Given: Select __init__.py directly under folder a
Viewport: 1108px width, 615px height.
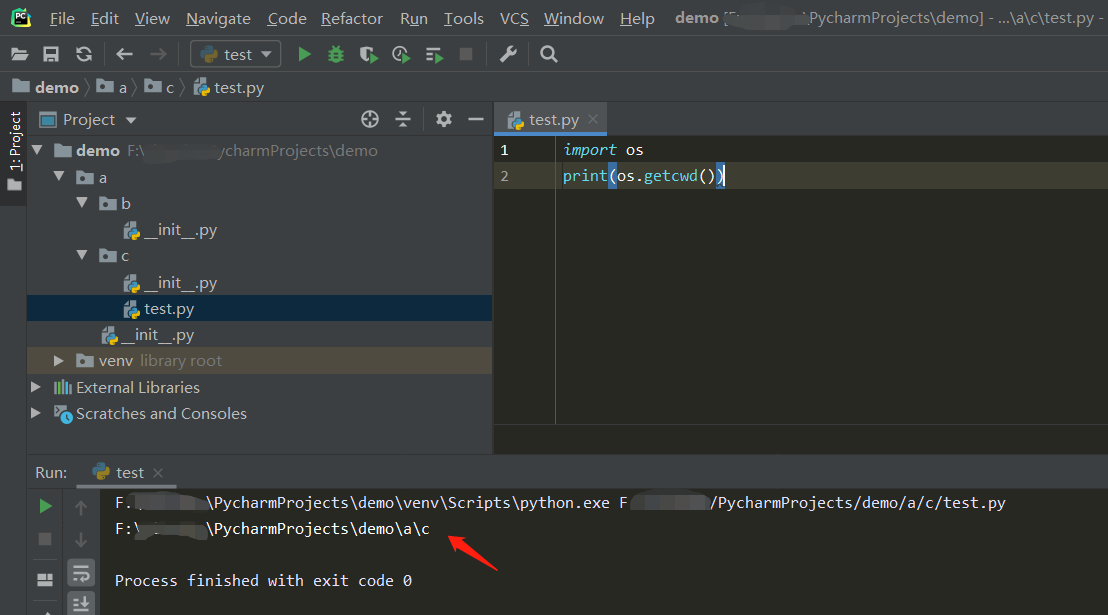Looking at the screenshot, I should point(148,335).
